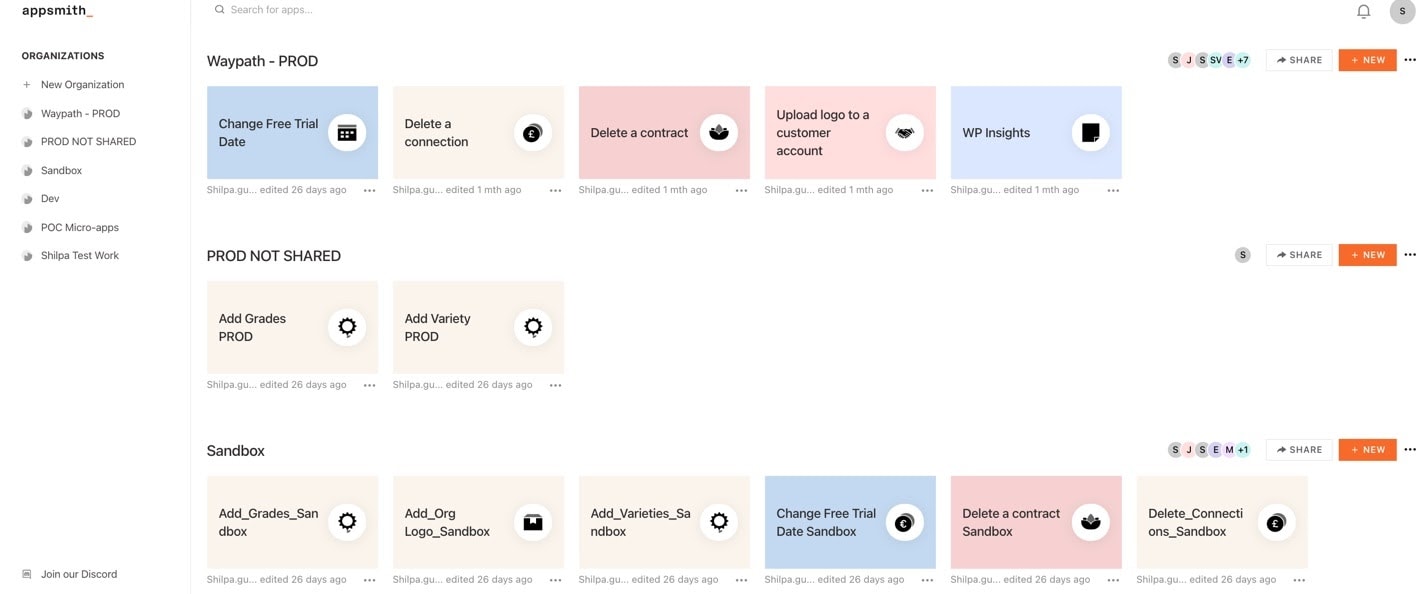Click the lotus icon on Delete a contract Sandbox
Image resolution: width=1424 pixels, height=594 pixels.
point(1090,522)
